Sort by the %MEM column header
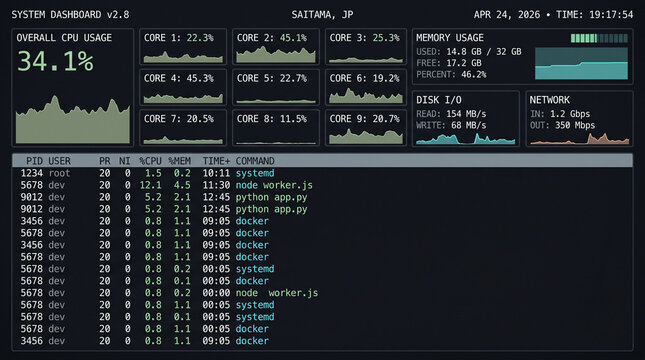 coord(179,161)
